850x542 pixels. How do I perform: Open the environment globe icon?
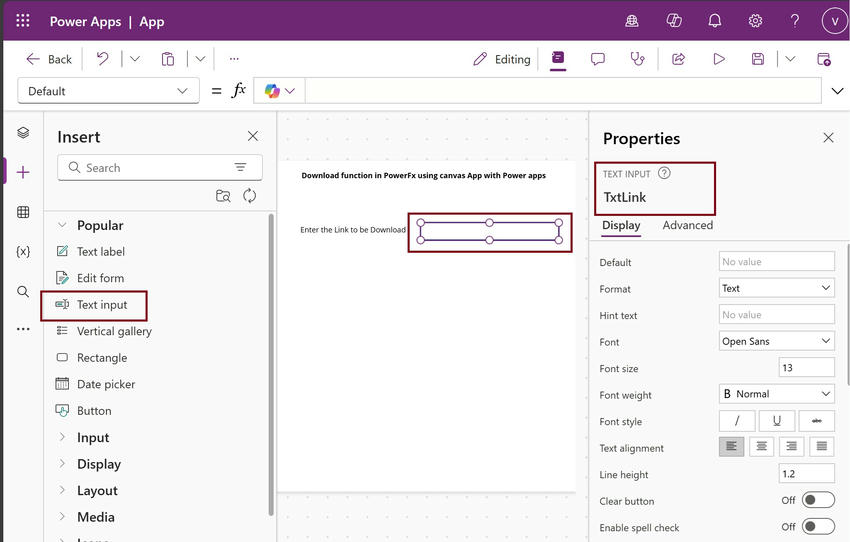point(632,21)
